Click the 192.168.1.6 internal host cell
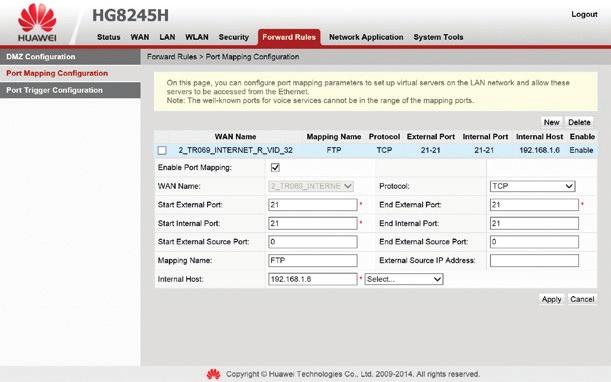Screen dimensions: 611x382 [x=539, y=150]
